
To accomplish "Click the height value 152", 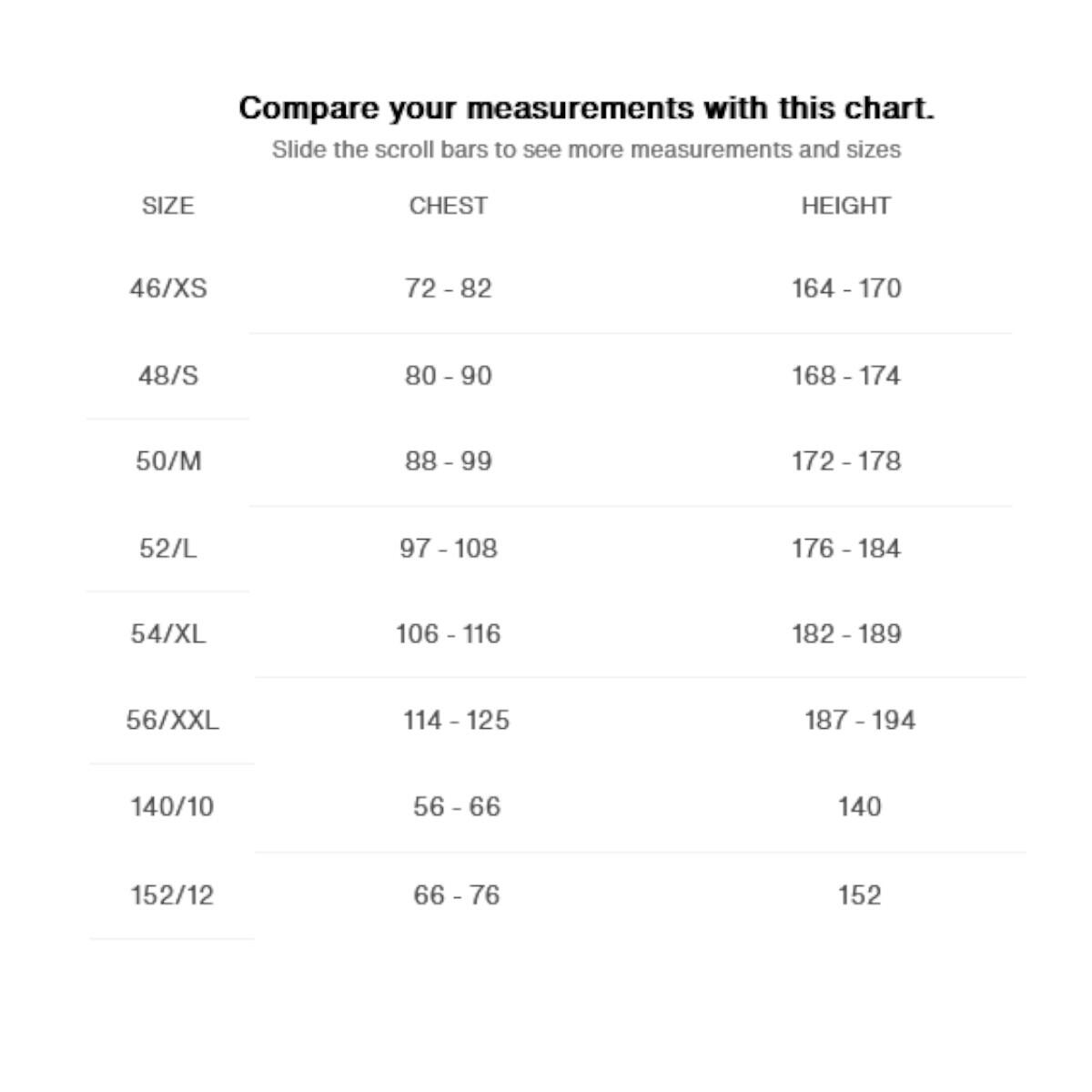I will pos(859,895).
